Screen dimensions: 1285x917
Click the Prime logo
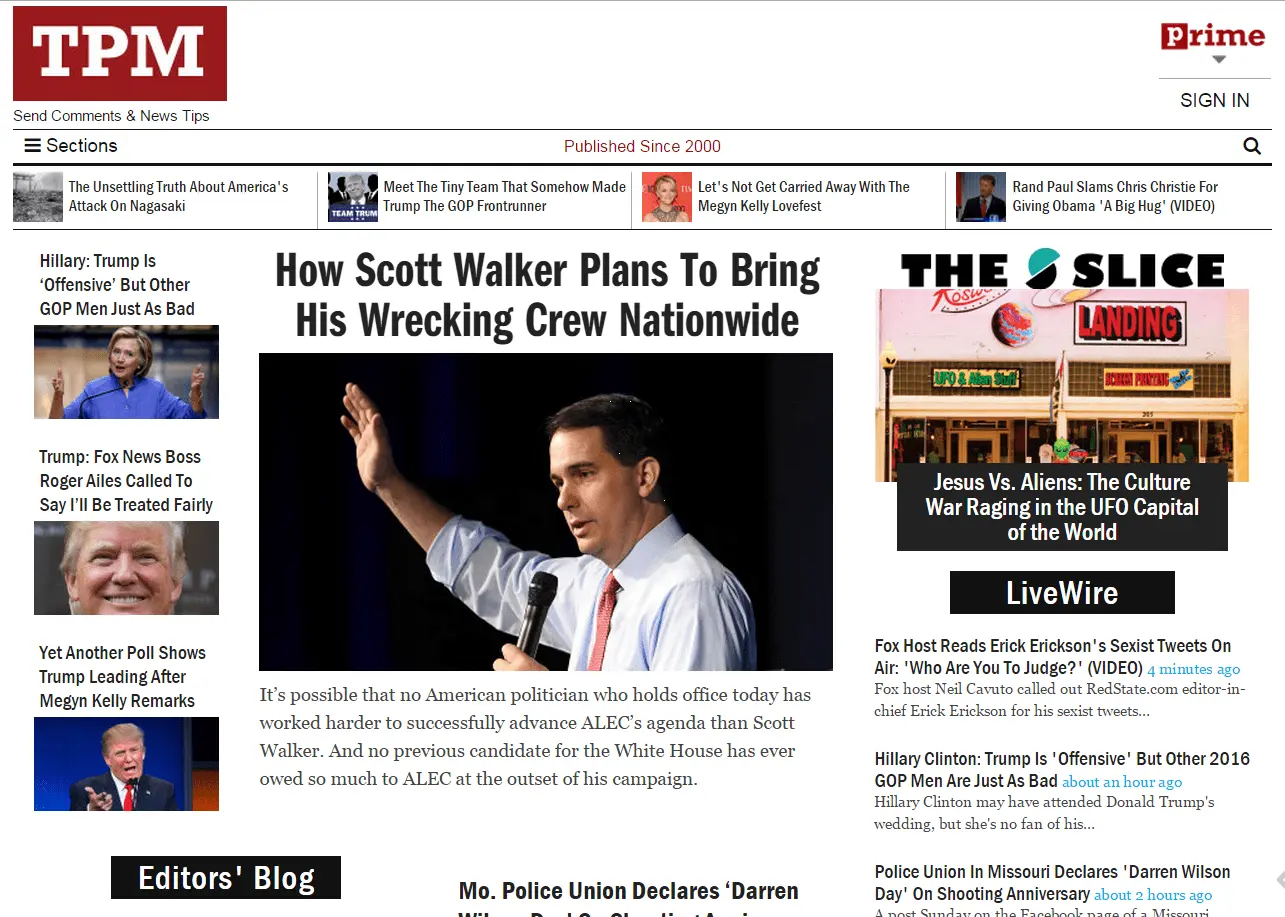[1213, 36]
